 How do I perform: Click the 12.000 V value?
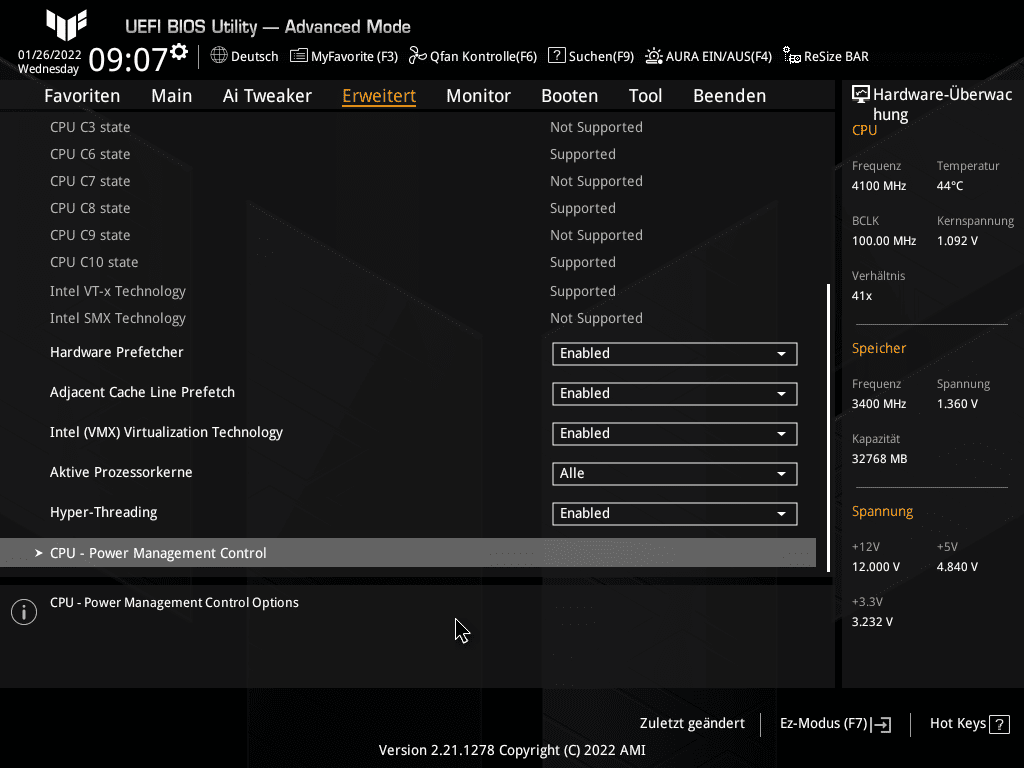click(x=876, y=567)
